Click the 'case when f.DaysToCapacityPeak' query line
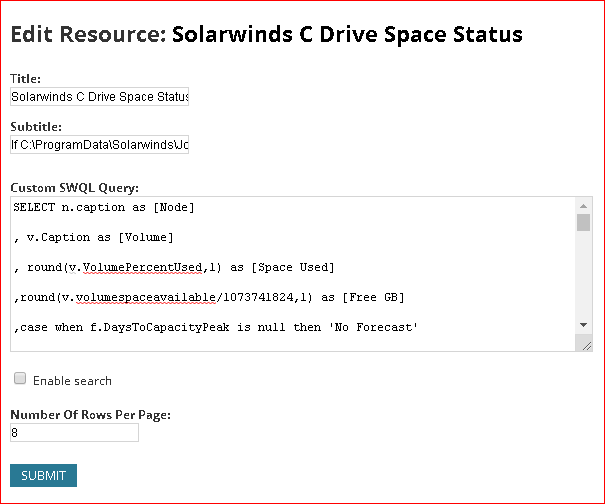Image resolution: width=605 pixels, height=504 pixels. click(215, 328)
